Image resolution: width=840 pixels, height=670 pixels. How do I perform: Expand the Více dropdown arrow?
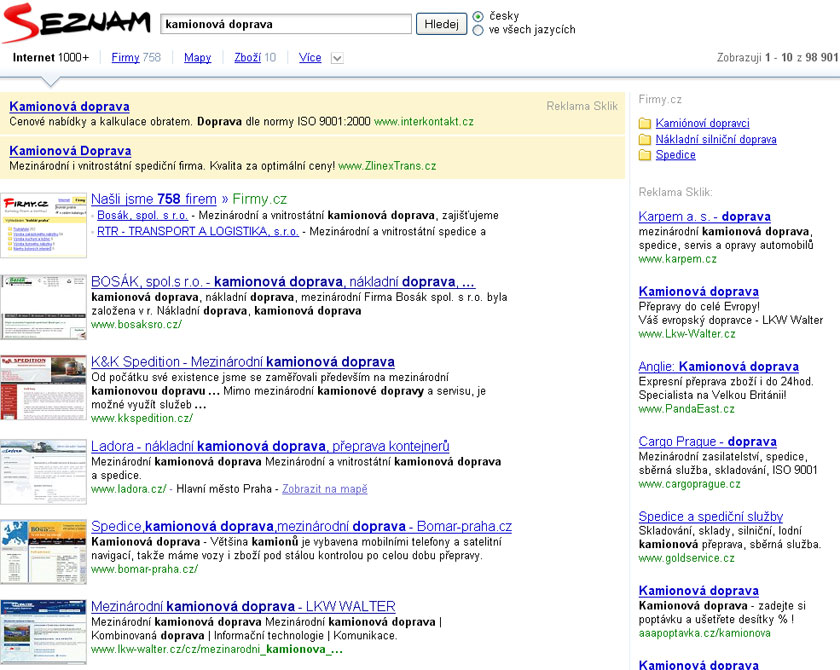click(337, 58)
